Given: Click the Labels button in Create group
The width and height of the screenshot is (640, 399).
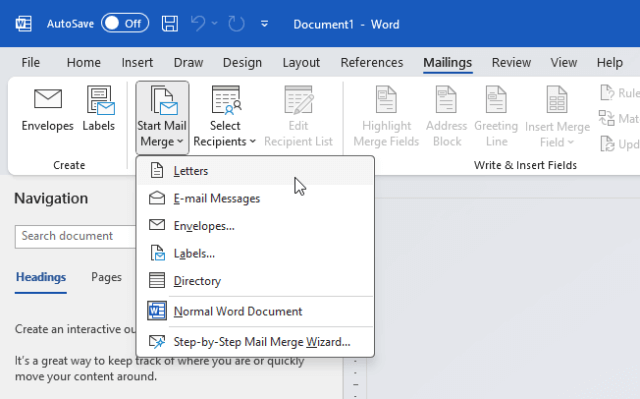Looking at the screenshot, I should point(99,109).
